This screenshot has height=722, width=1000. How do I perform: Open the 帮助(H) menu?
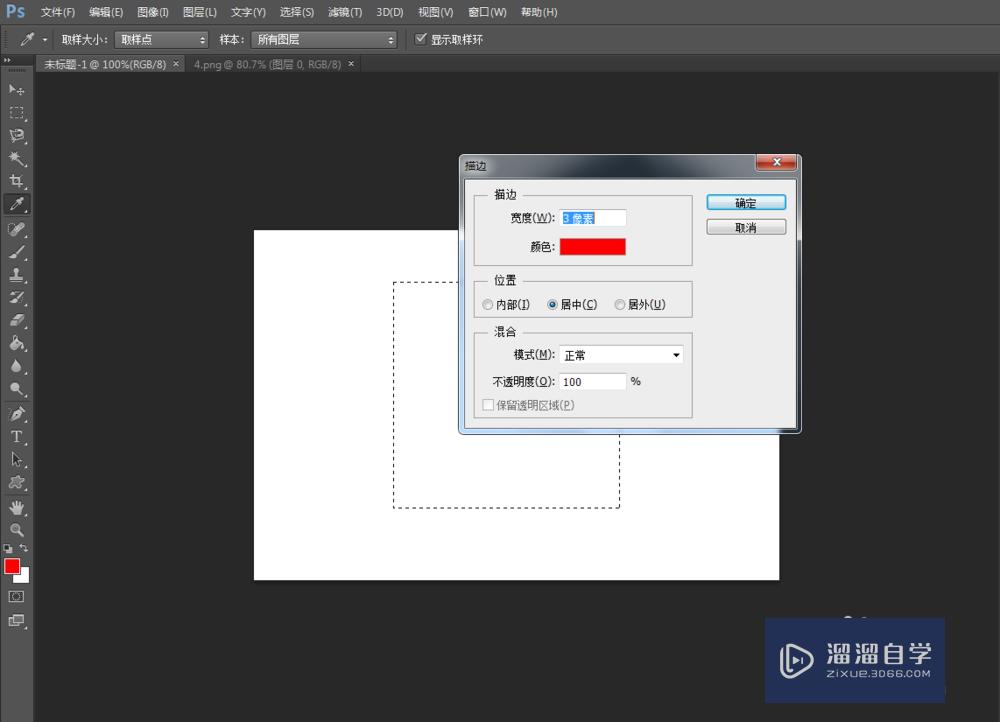click(x=539, y=12)
